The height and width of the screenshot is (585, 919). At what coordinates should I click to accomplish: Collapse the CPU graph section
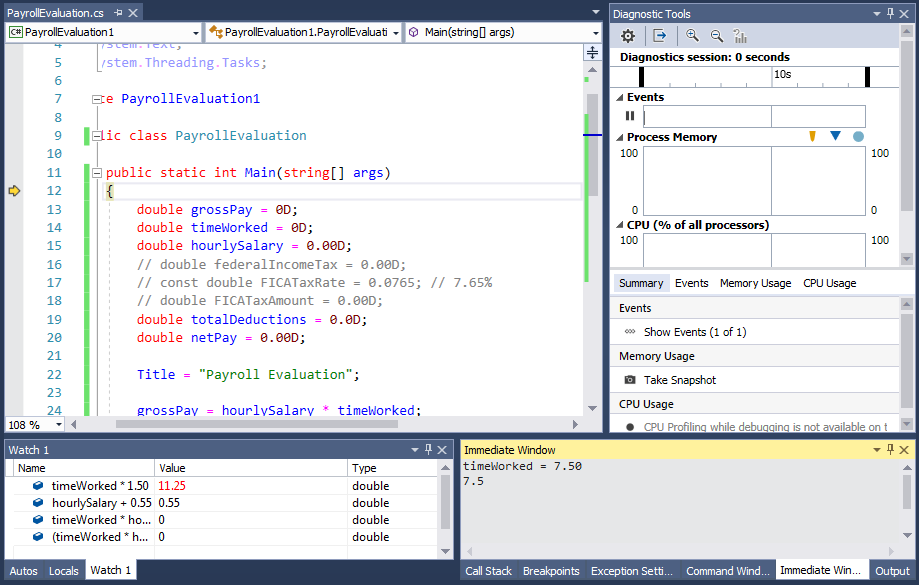click(x=620, y=225)
